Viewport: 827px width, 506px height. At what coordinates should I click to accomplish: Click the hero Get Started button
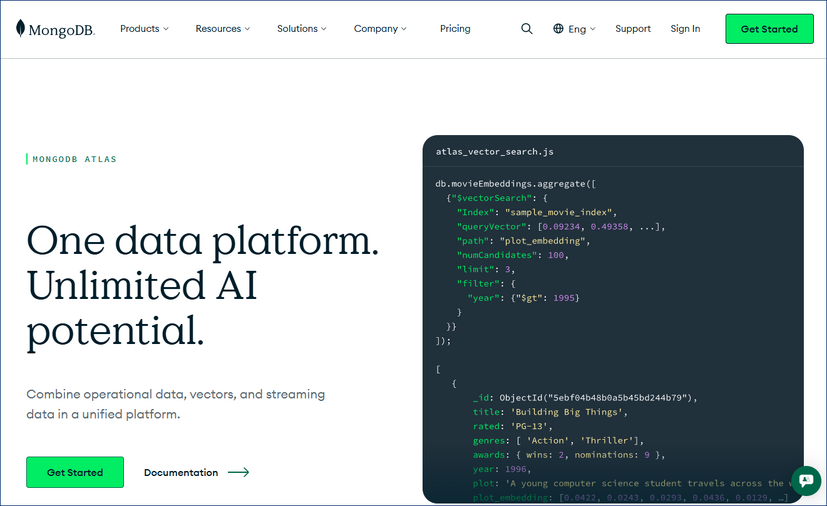(x=75, y=472)
